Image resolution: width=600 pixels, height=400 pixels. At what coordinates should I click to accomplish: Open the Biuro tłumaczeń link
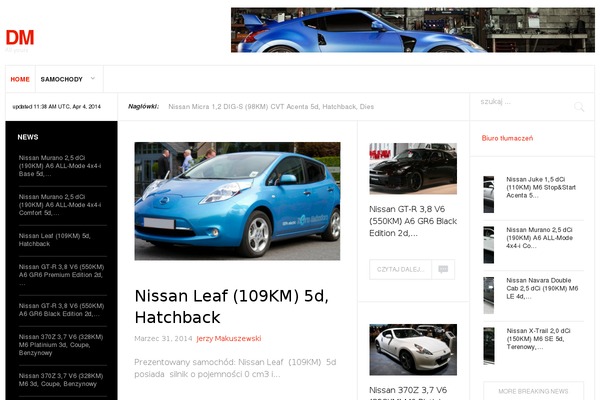click(507, 138)
